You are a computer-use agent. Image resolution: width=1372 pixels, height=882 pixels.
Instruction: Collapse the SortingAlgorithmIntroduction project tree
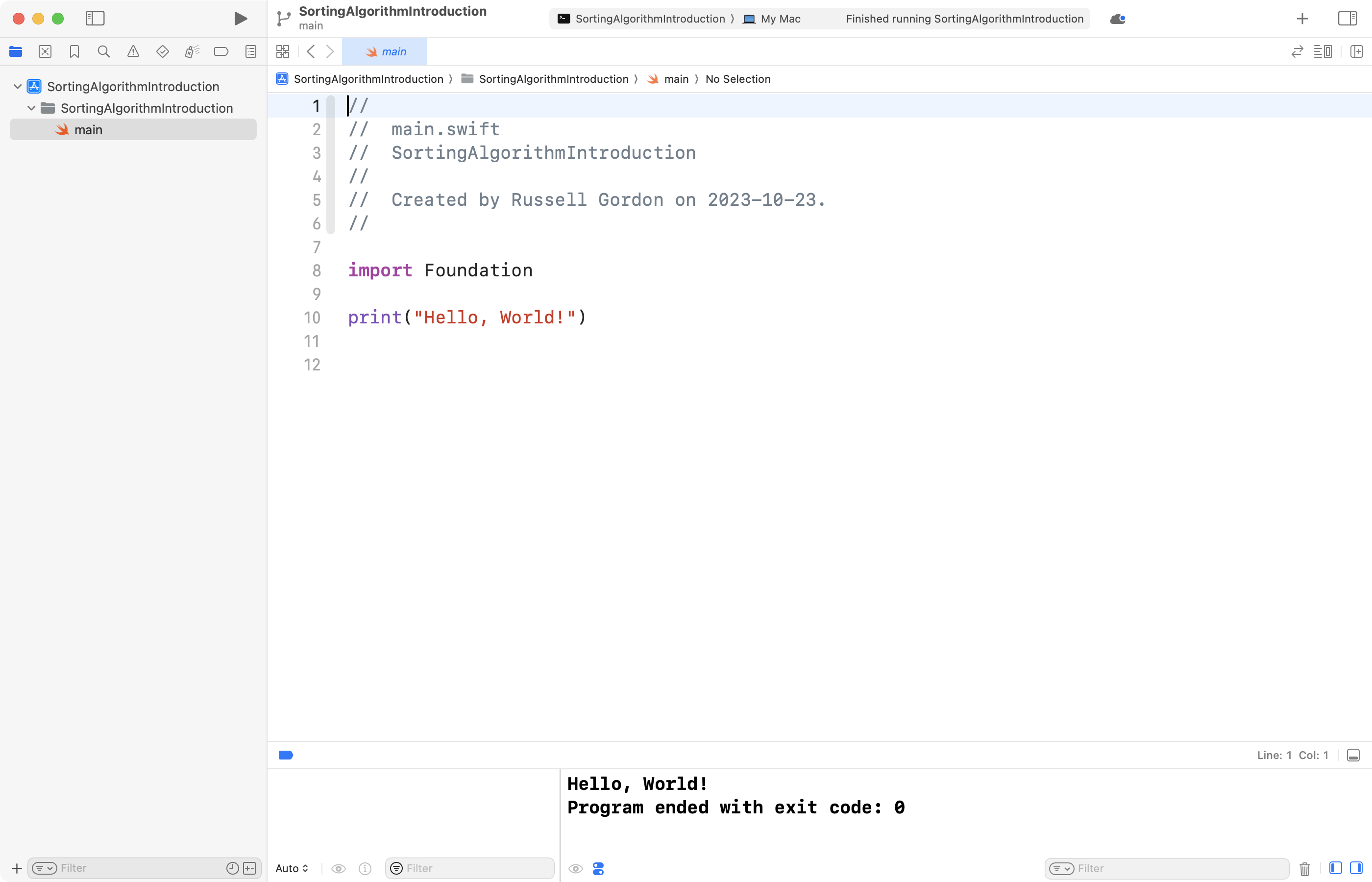click(x=17, y=86)
